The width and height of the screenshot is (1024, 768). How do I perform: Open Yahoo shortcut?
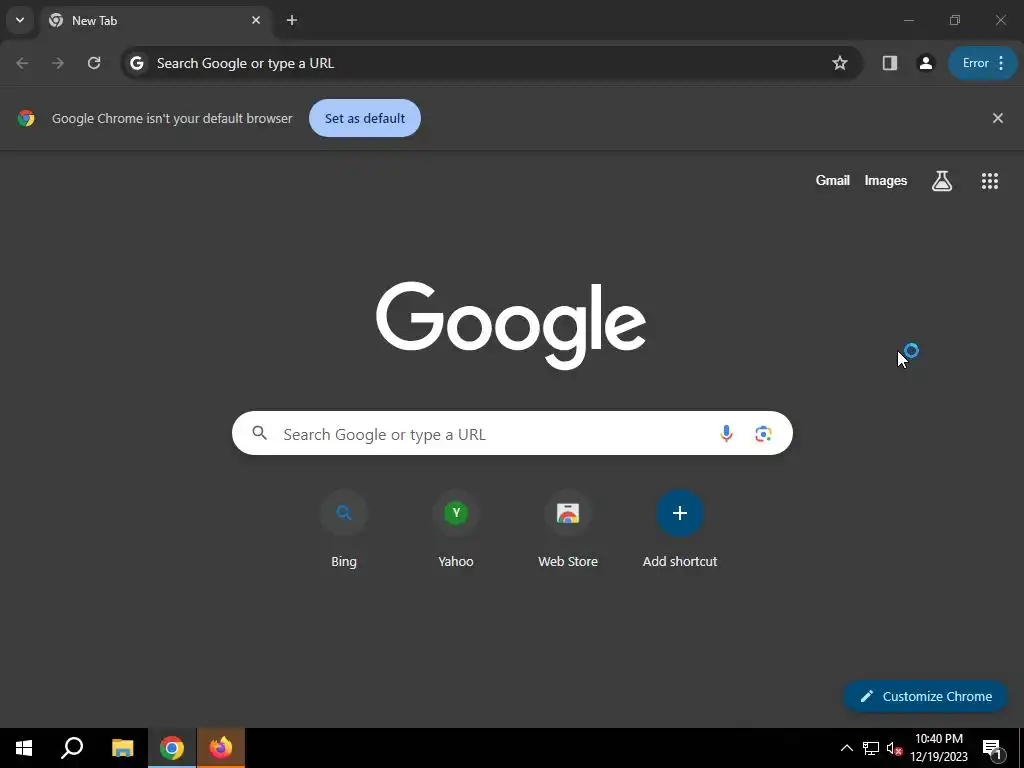456,530
